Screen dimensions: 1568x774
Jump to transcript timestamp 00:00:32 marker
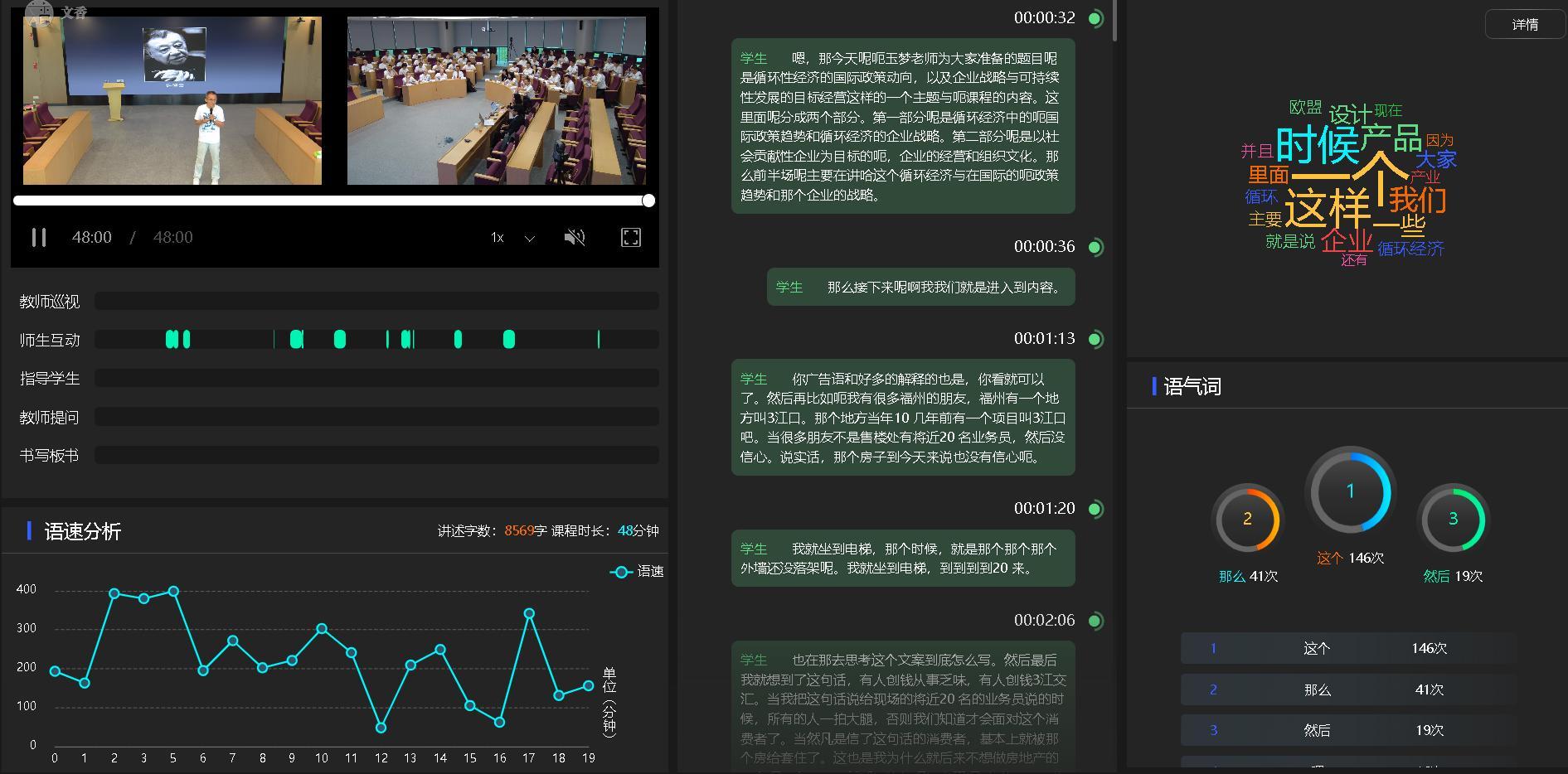click(x=1095, y=18)
